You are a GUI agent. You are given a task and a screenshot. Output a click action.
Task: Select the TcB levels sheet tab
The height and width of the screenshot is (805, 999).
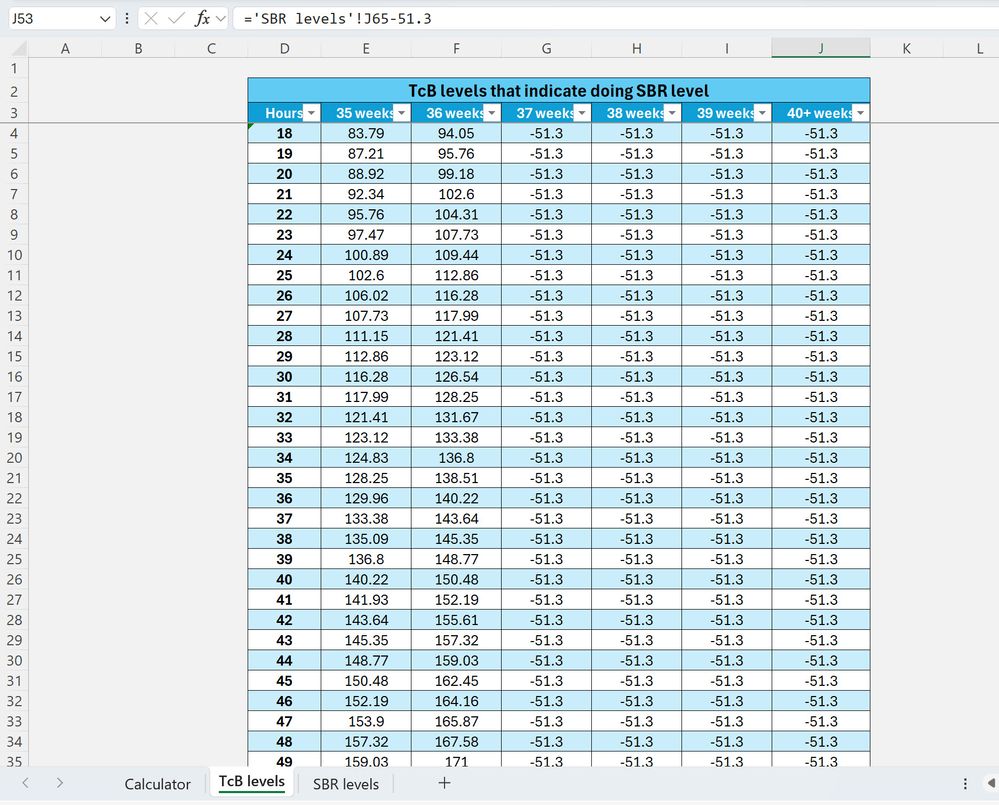252,781
